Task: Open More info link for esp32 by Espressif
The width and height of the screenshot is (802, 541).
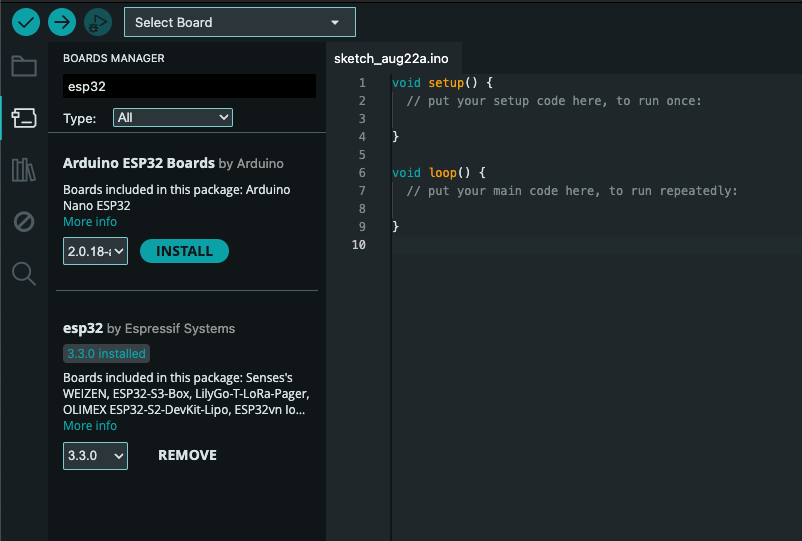Action: (90, 426)
